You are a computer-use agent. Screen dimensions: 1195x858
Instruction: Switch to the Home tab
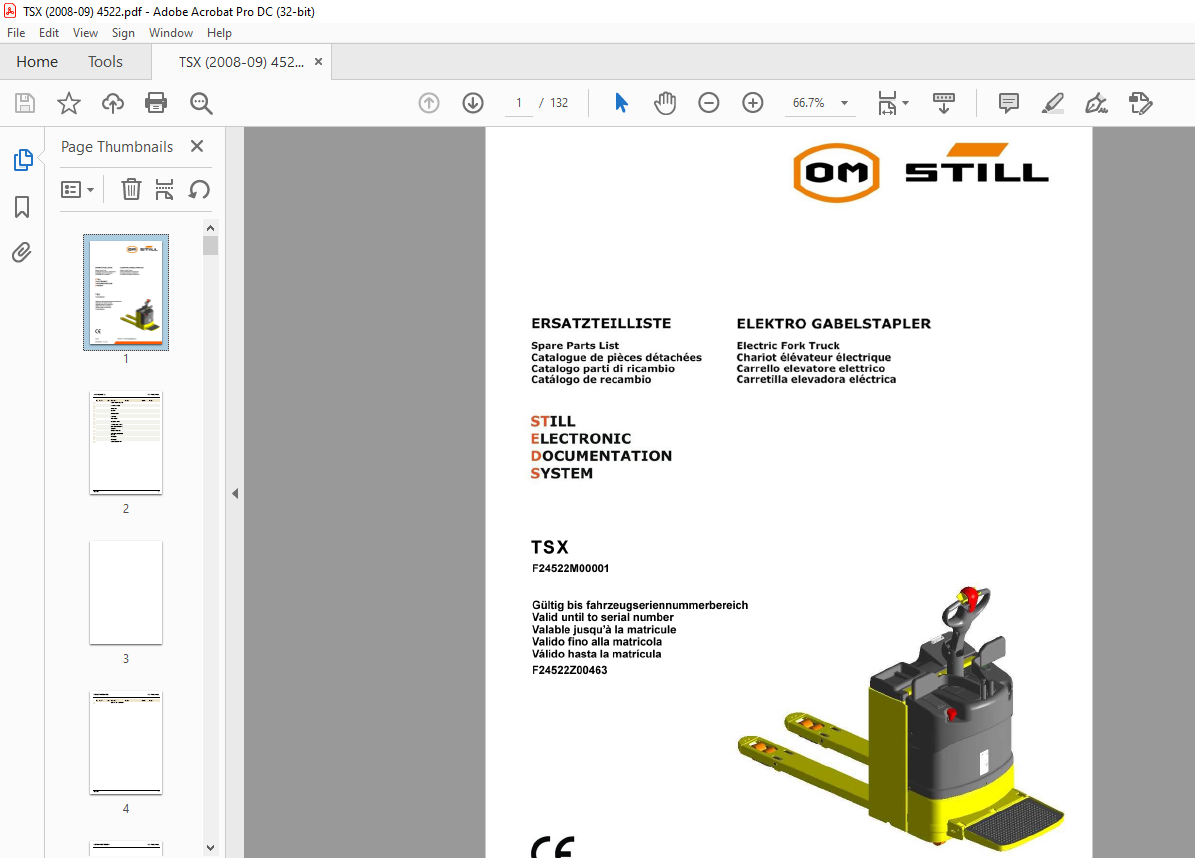click(x=37, y=62)
